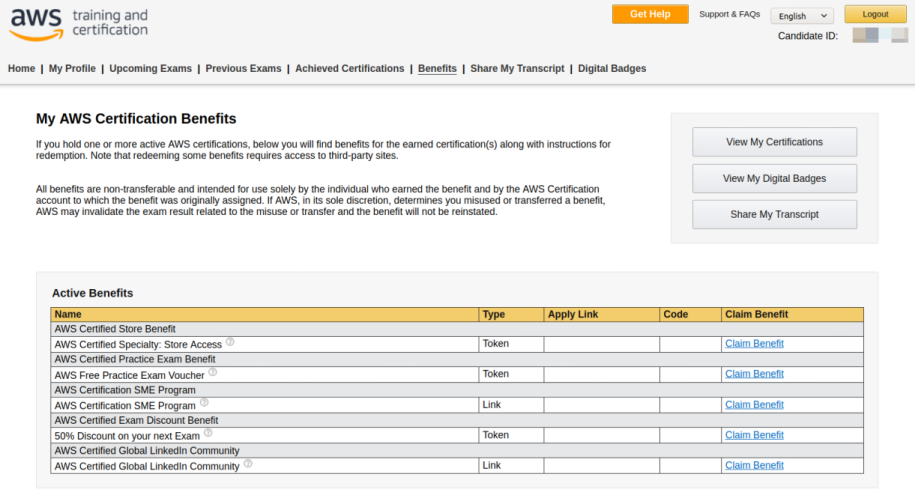
Task: Open Share My Transcript from the navigation bar
Action: pos(517,68)
